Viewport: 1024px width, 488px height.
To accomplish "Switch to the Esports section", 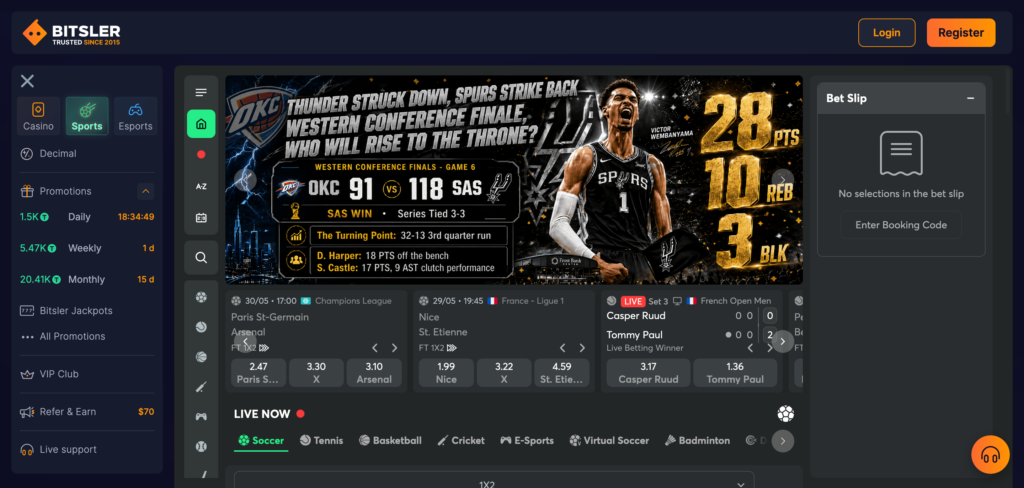I will [x=135, y=116].
